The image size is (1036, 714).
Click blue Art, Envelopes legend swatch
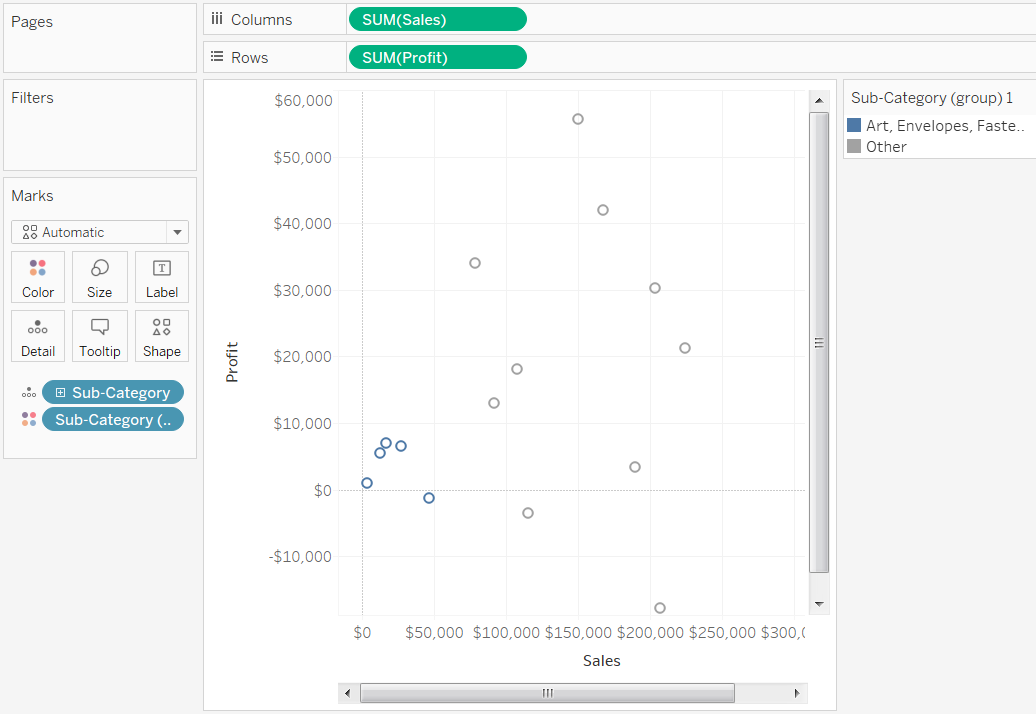coord(854,125)
